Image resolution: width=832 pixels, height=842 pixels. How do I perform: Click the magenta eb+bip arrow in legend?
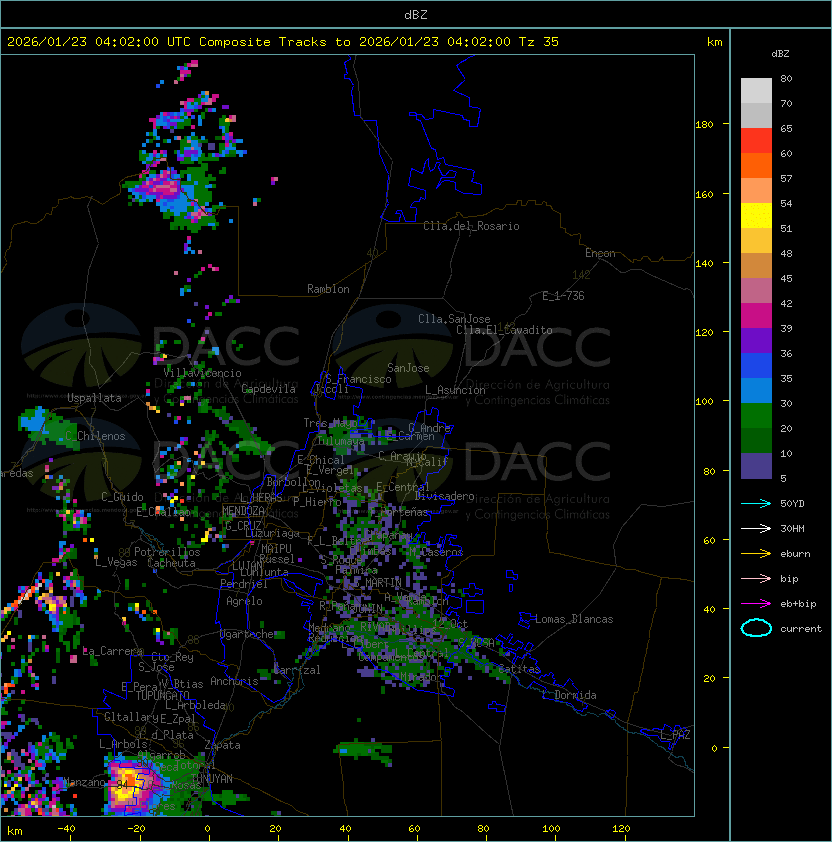(756, 604)
